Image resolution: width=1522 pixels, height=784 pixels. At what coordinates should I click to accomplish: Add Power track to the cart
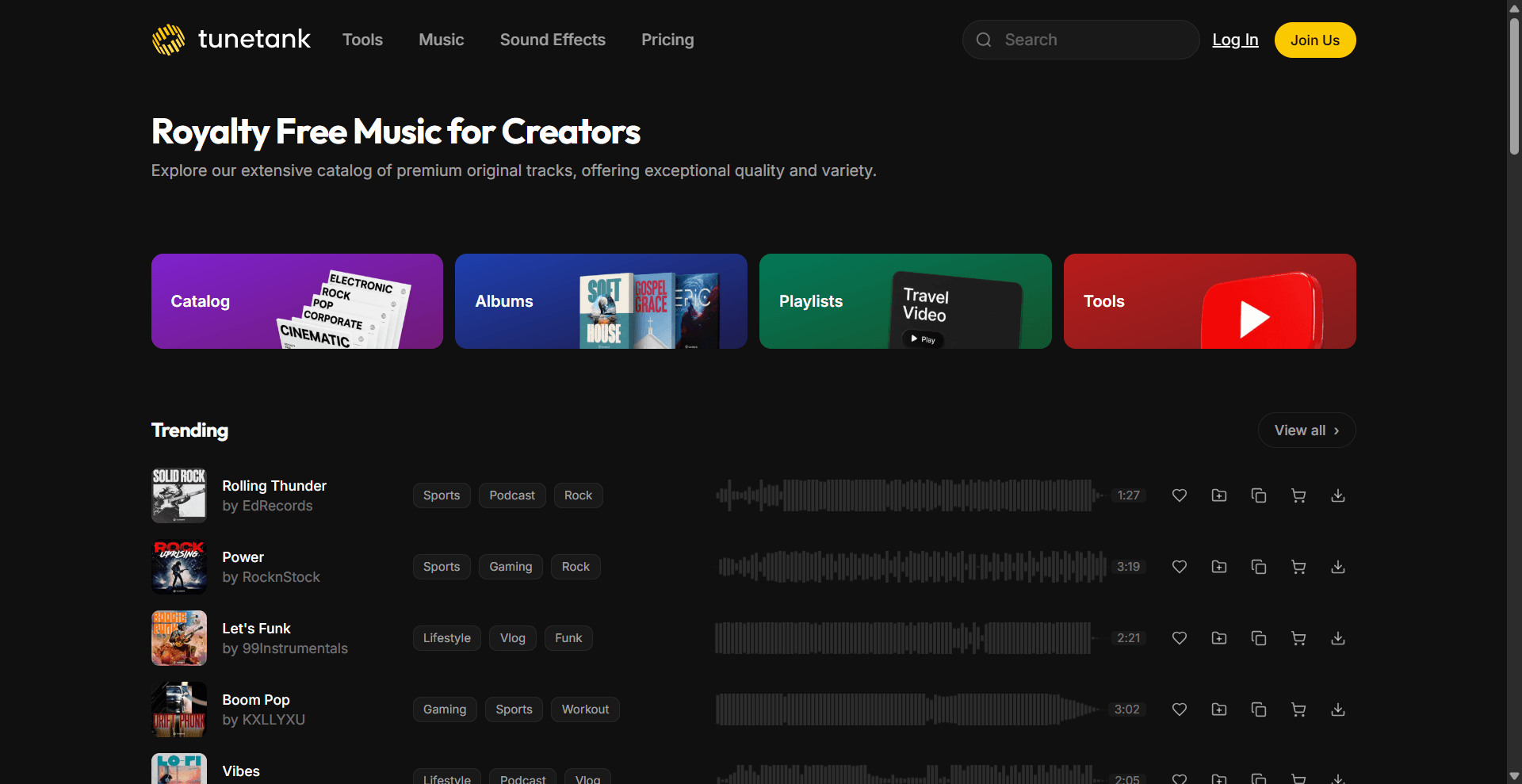tap(1298, 567)
